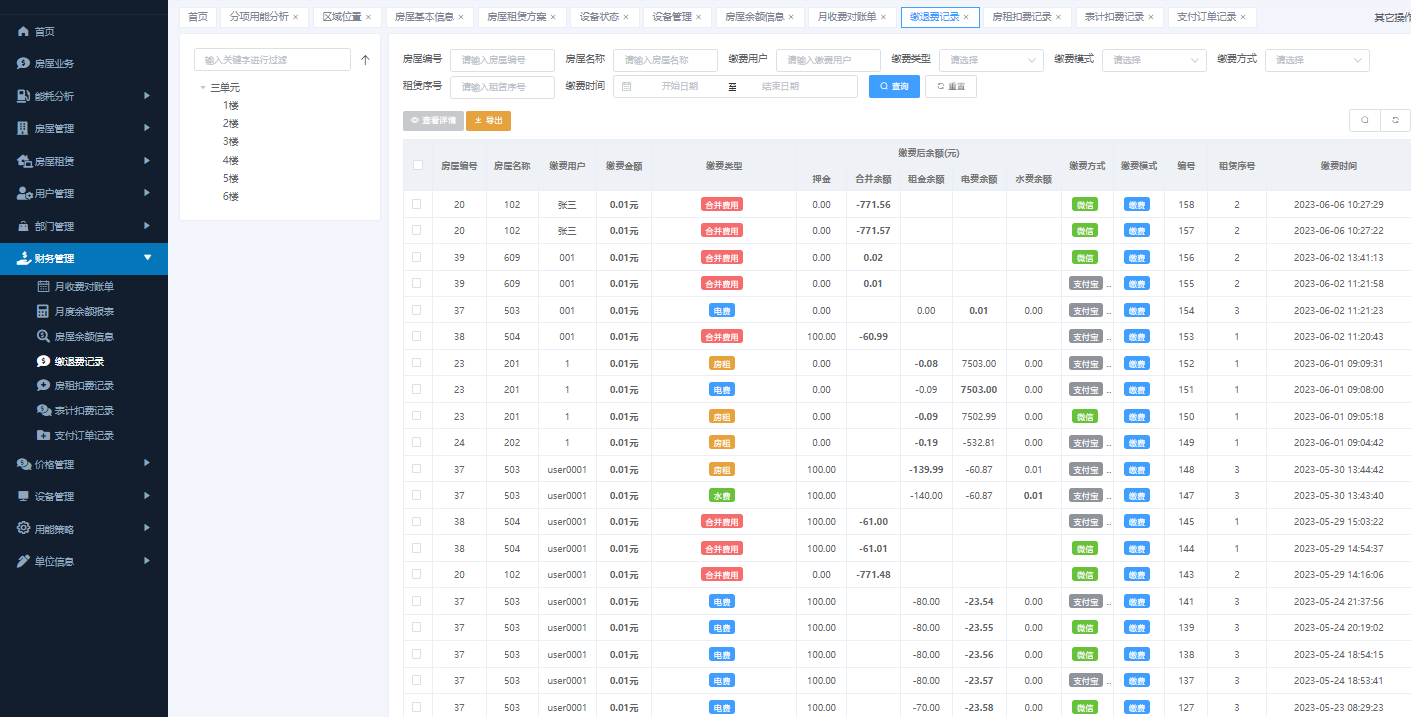
Task: Click the sidebar 缴退费记录 icon
Action: (43, 361)
